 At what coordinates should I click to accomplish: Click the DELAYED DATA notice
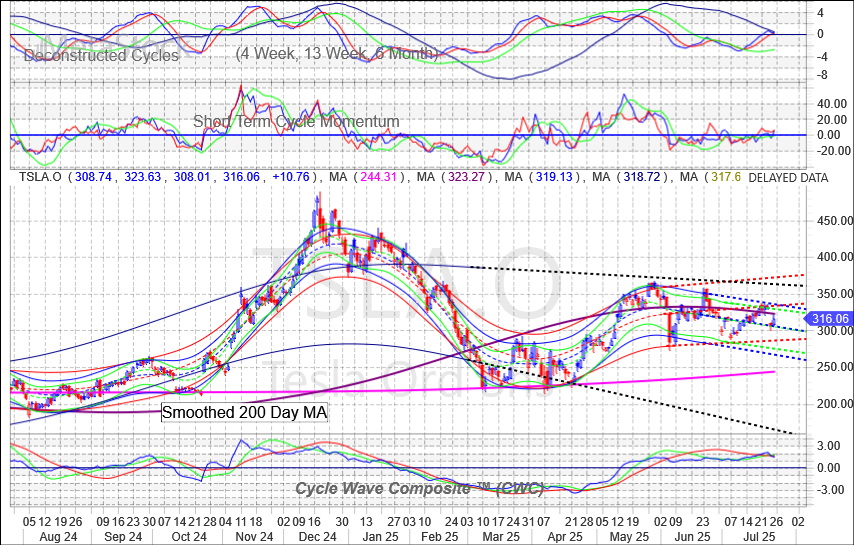click(788, 177)
